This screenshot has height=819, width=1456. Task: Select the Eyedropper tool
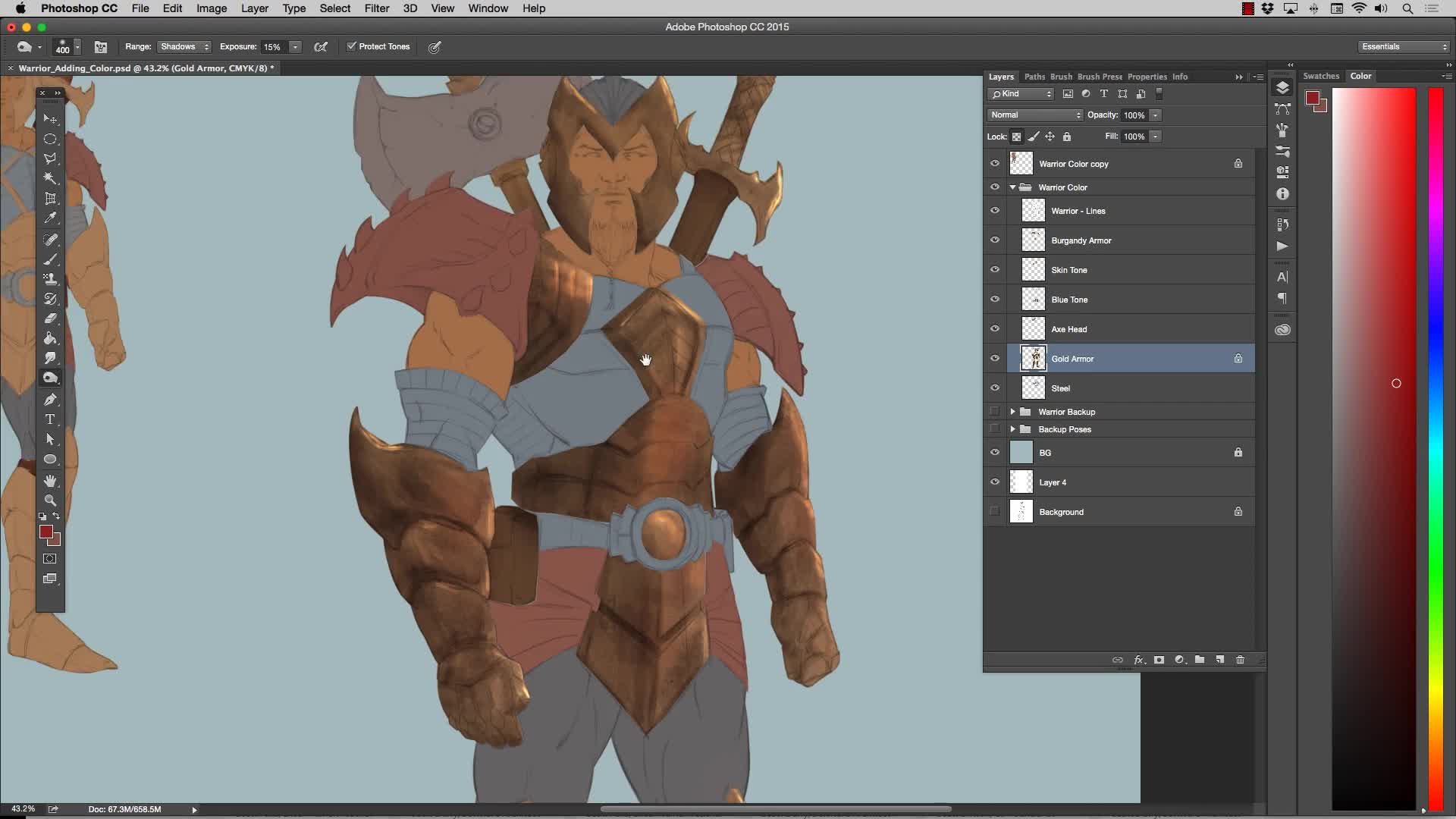click(x=50, y=218)
